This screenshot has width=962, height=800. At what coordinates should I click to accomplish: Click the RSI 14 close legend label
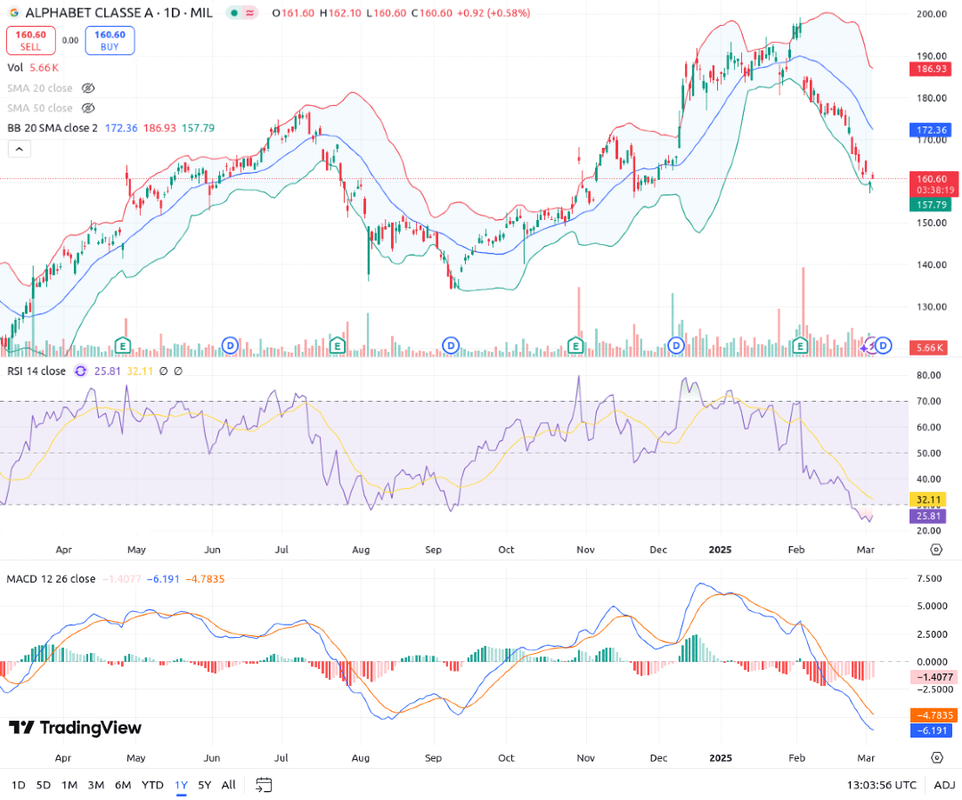(36, 371)
